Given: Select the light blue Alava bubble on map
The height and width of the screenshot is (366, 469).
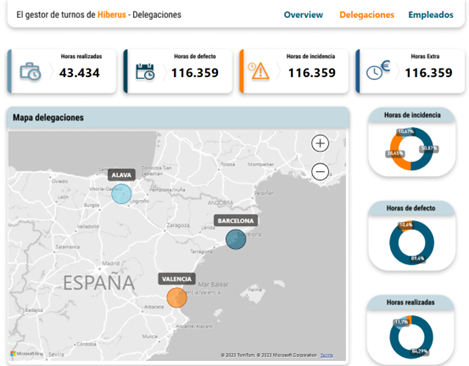Looking at the screenshot, I should [121, 194].
